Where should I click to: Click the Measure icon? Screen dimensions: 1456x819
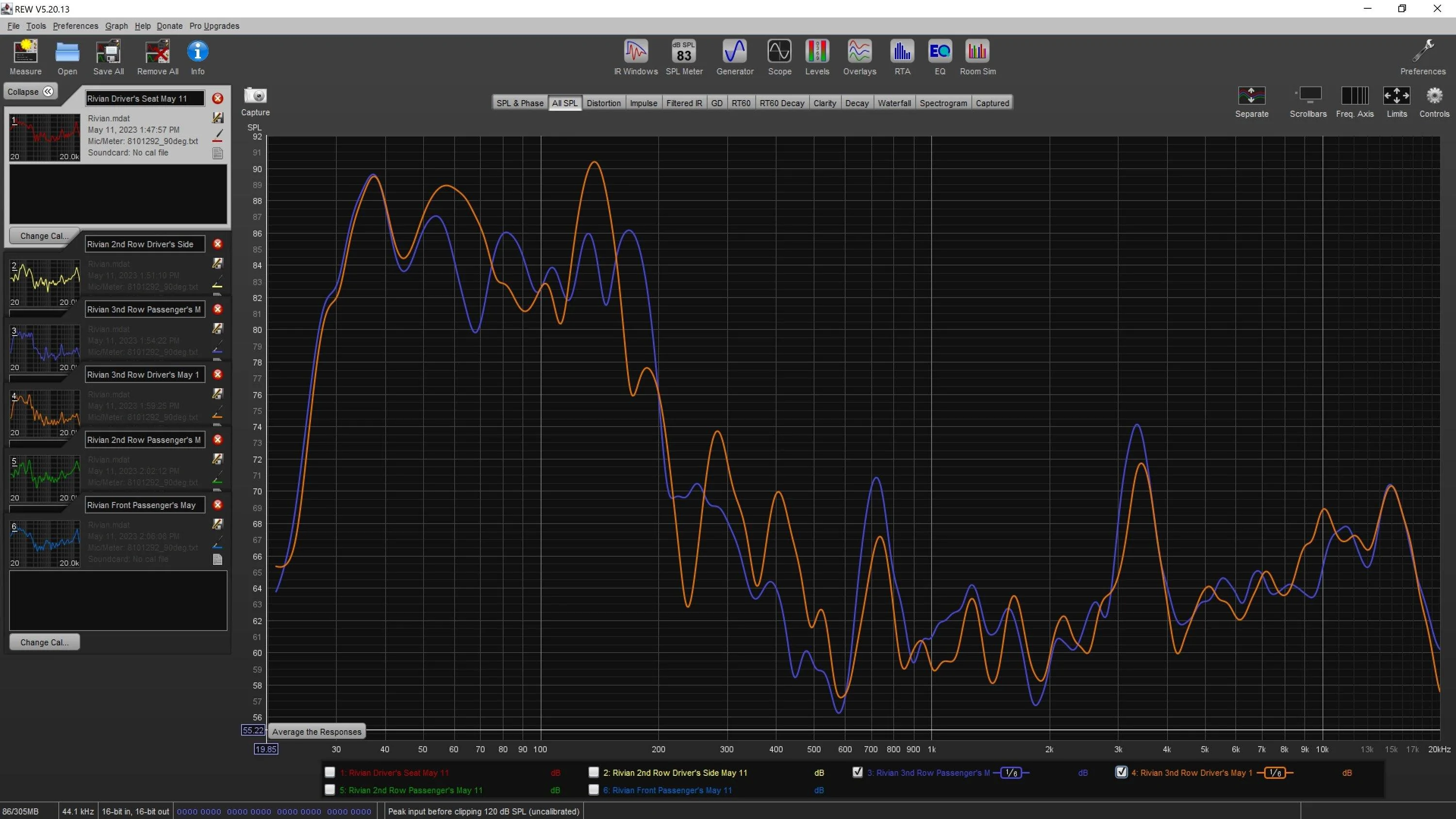click(25, 51)
